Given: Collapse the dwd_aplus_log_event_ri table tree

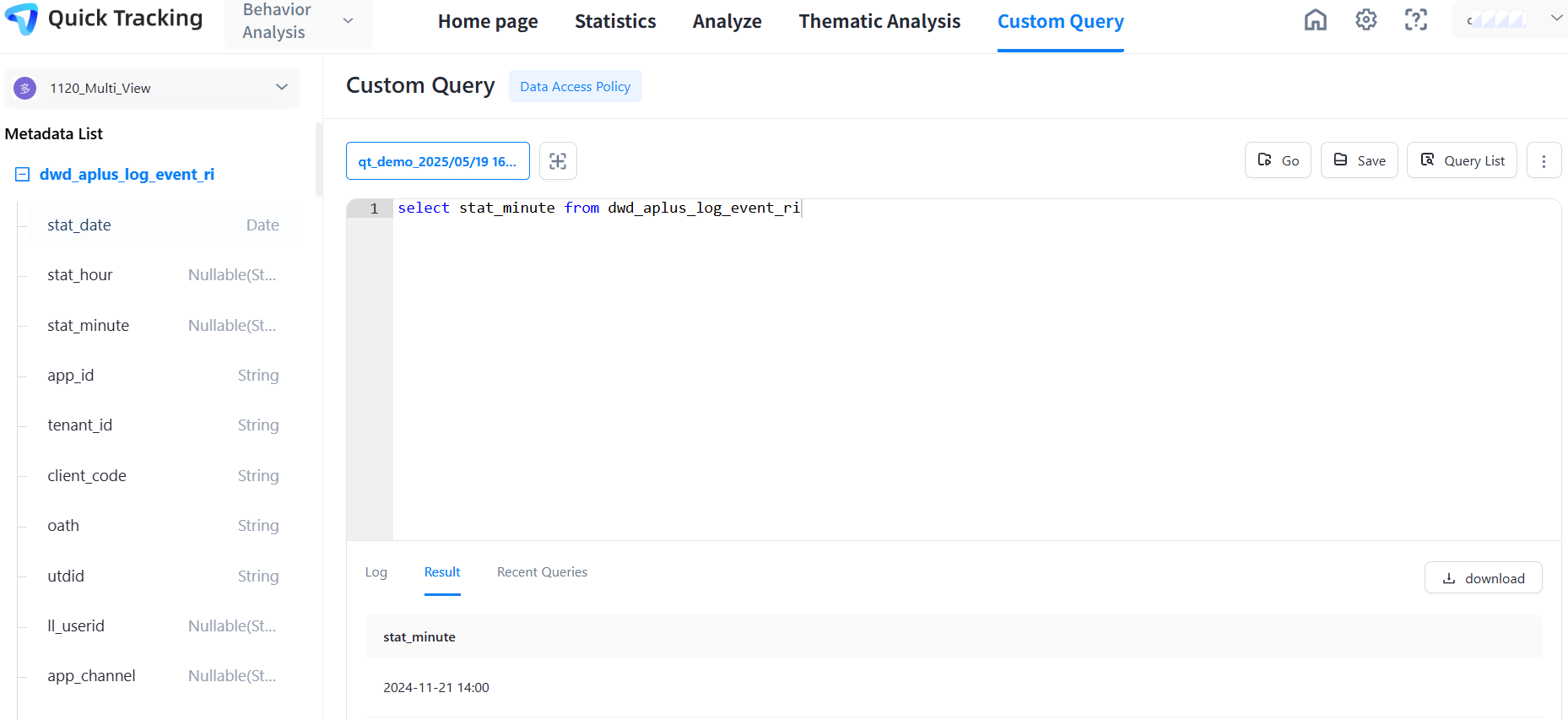Looking at the screenshot, I should click(23, 175).
